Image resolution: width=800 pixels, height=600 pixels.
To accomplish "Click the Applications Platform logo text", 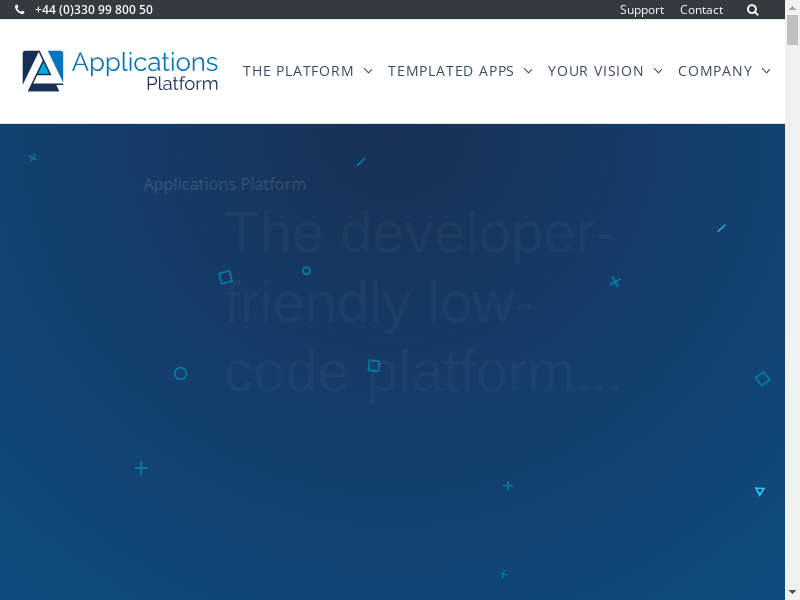I will [145, 71].
